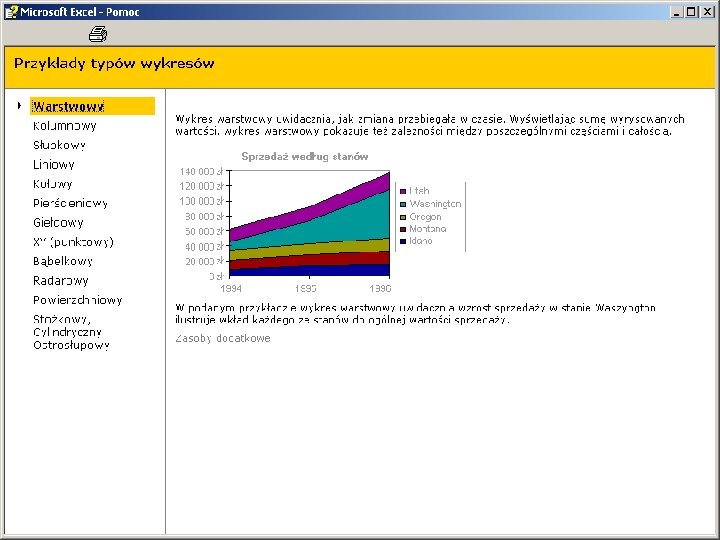The width and height of the screenshot is (720, 540).
Task: Open the Powierzchniowy chart example
Action: [78, 300]
